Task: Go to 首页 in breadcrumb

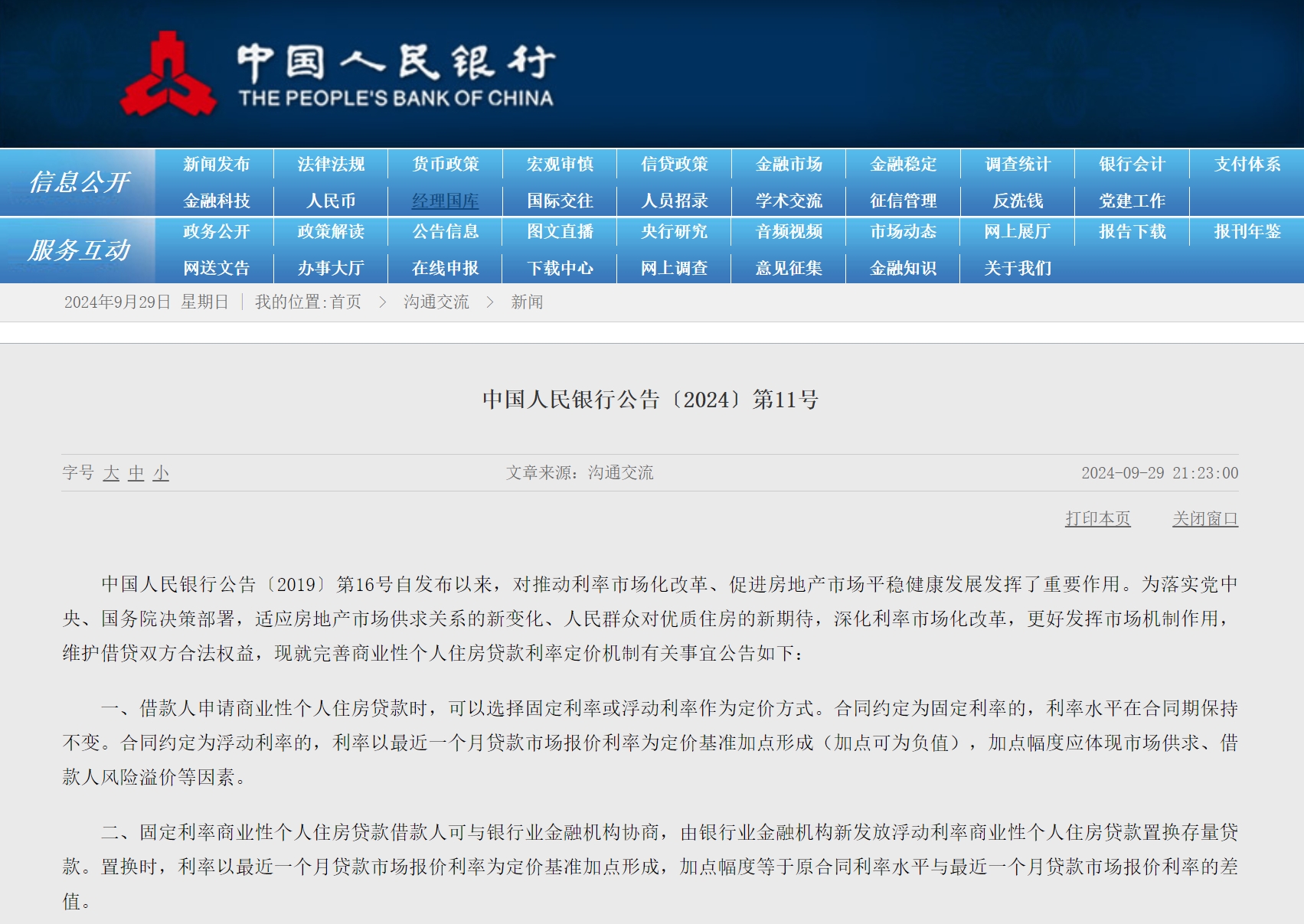Action: pos(345,302)
